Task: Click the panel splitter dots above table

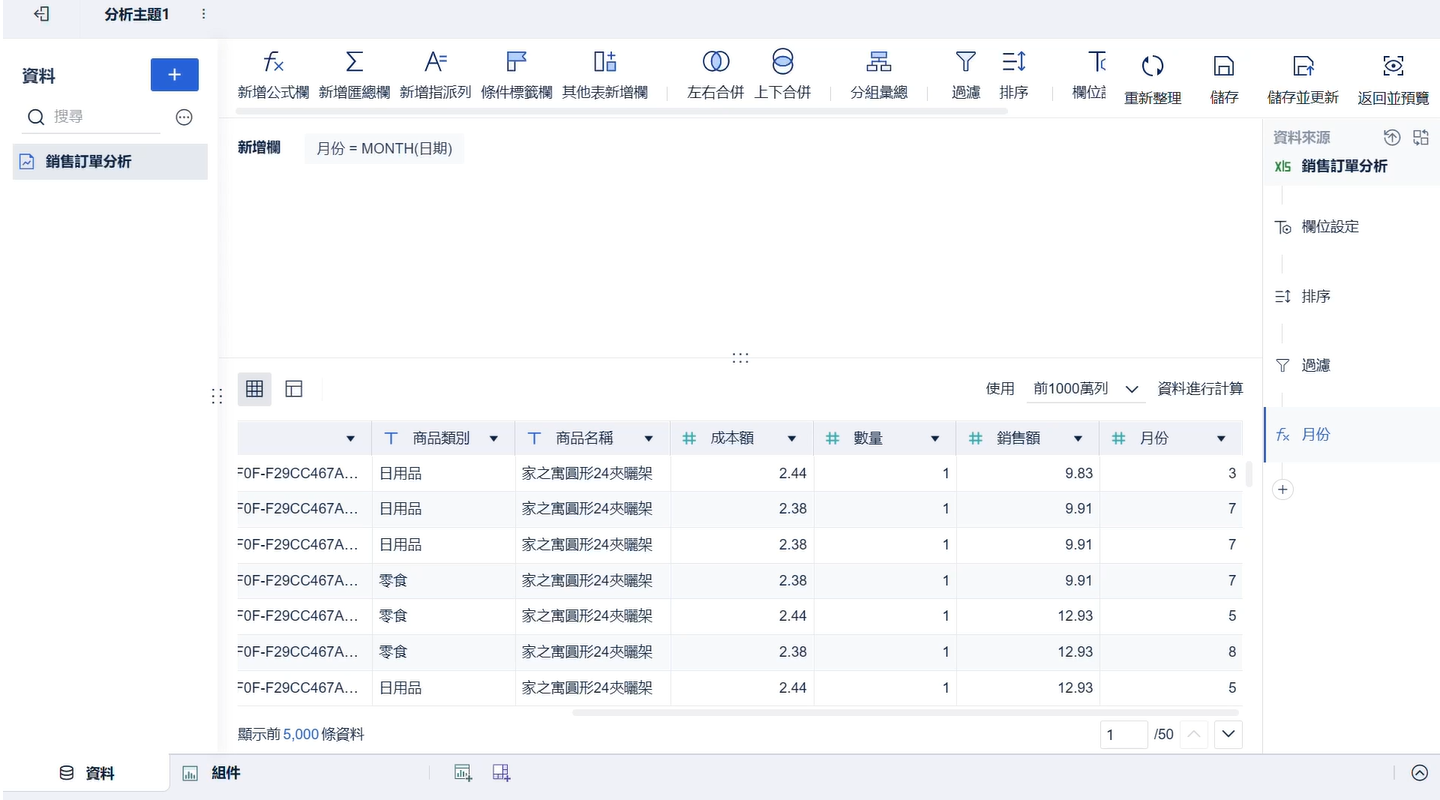Action: [x=740, y=357]
